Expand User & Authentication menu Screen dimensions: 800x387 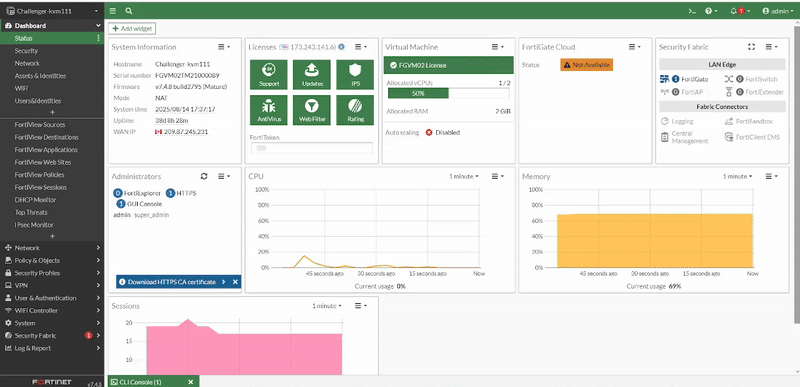pos(52,298)
